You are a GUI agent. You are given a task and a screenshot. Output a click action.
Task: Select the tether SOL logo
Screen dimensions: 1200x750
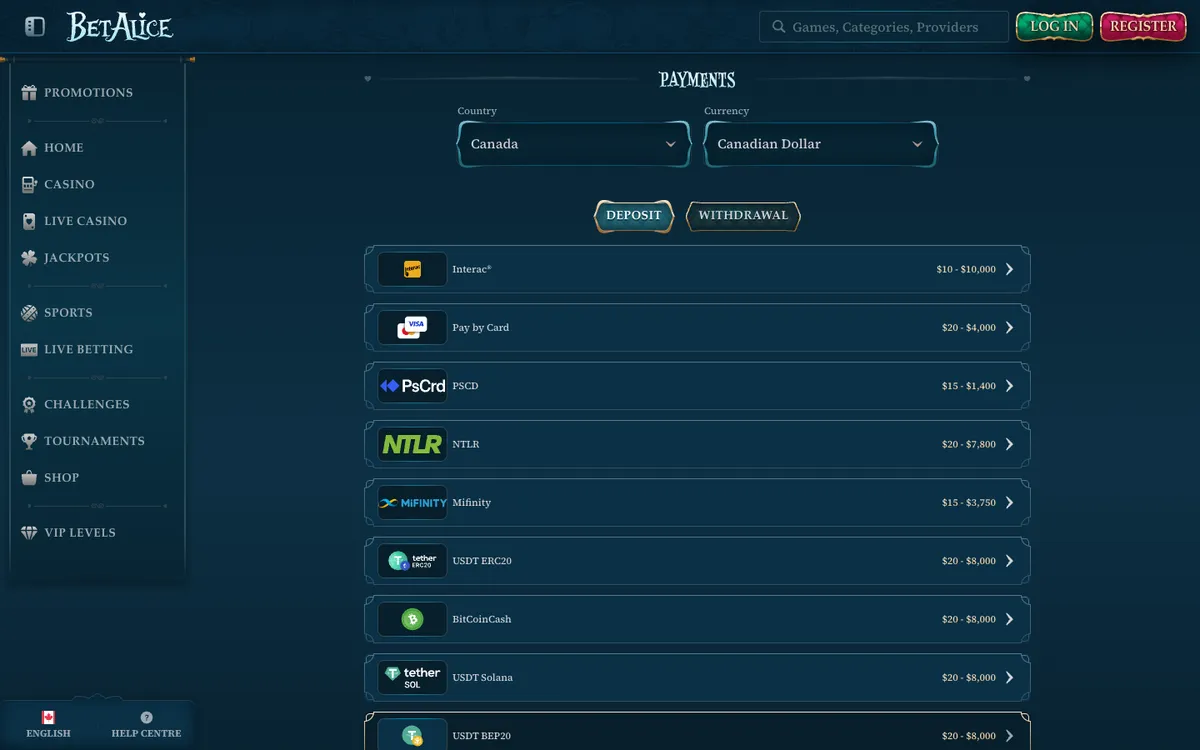pos(412,677)
